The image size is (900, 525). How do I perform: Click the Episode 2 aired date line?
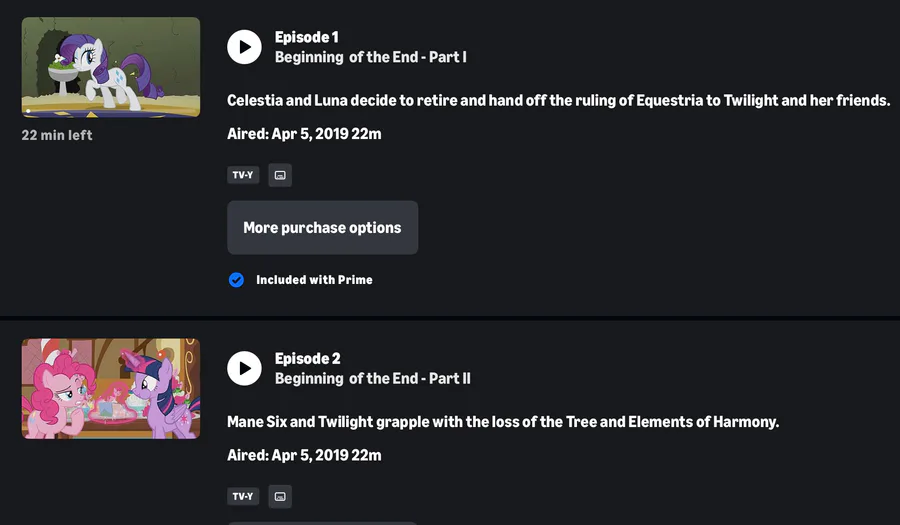304,455
